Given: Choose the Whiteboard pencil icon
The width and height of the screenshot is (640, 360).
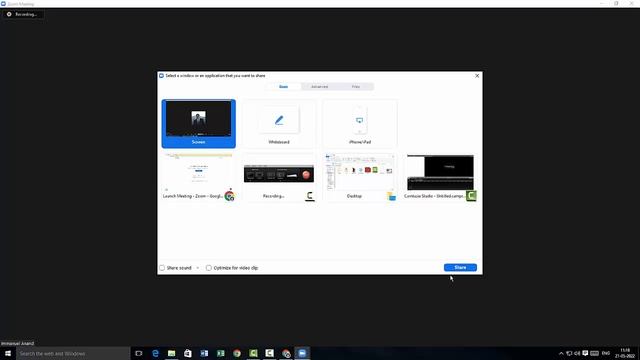Looking at the screenshot, I should point(279,120).
